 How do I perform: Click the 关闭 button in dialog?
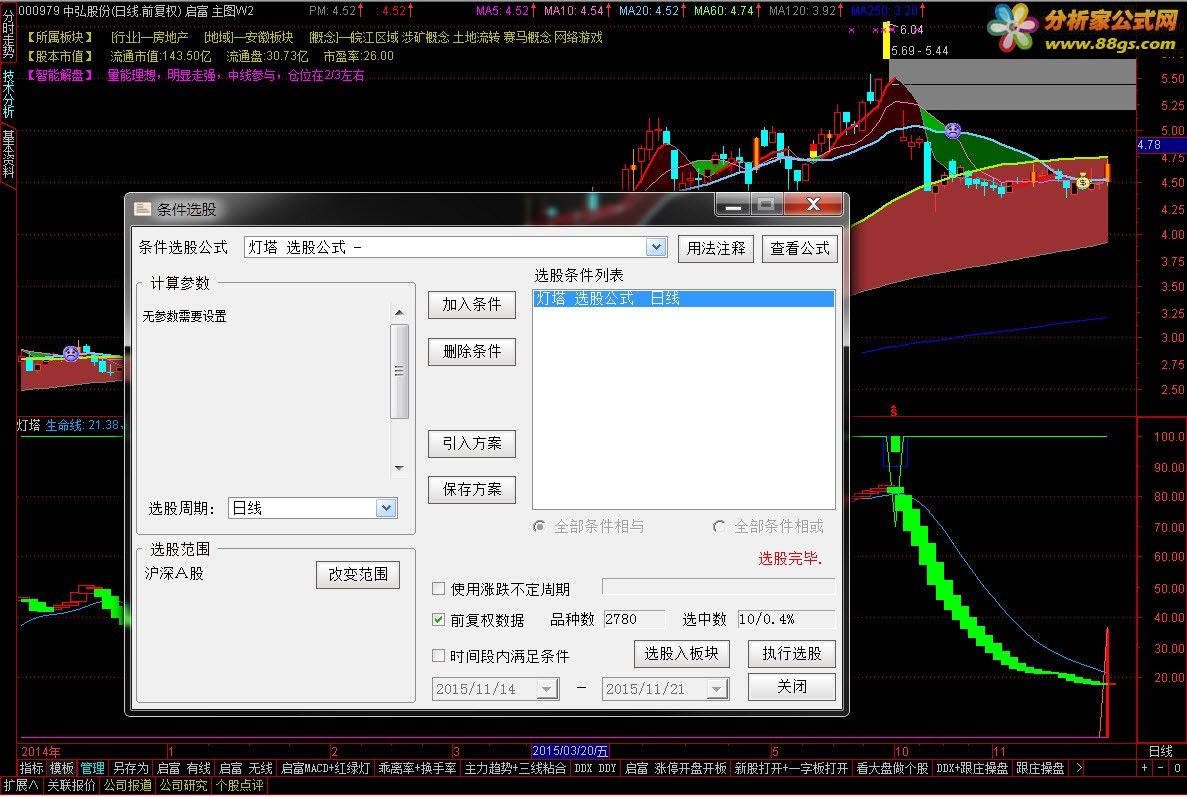(792, 686)
